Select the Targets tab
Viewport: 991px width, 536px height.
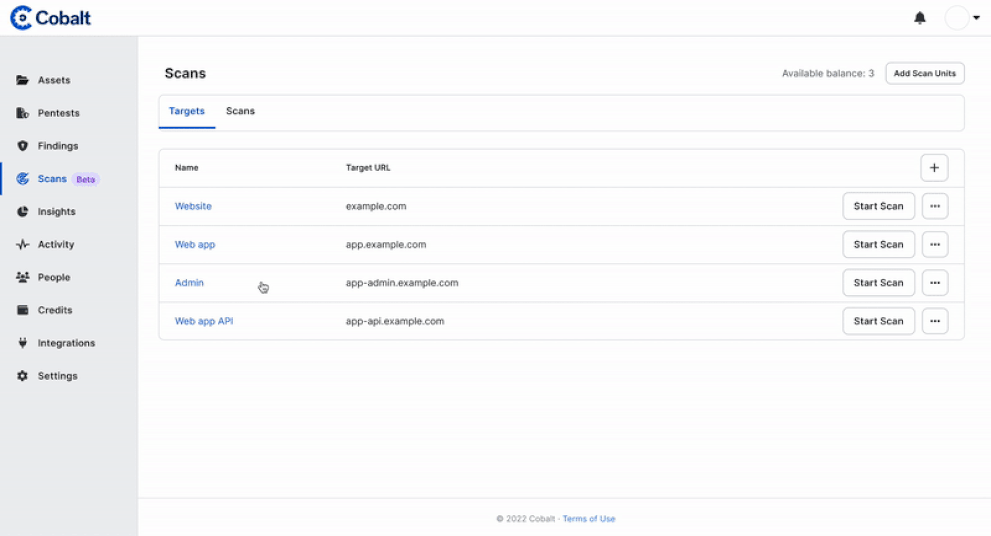point(187,111)
